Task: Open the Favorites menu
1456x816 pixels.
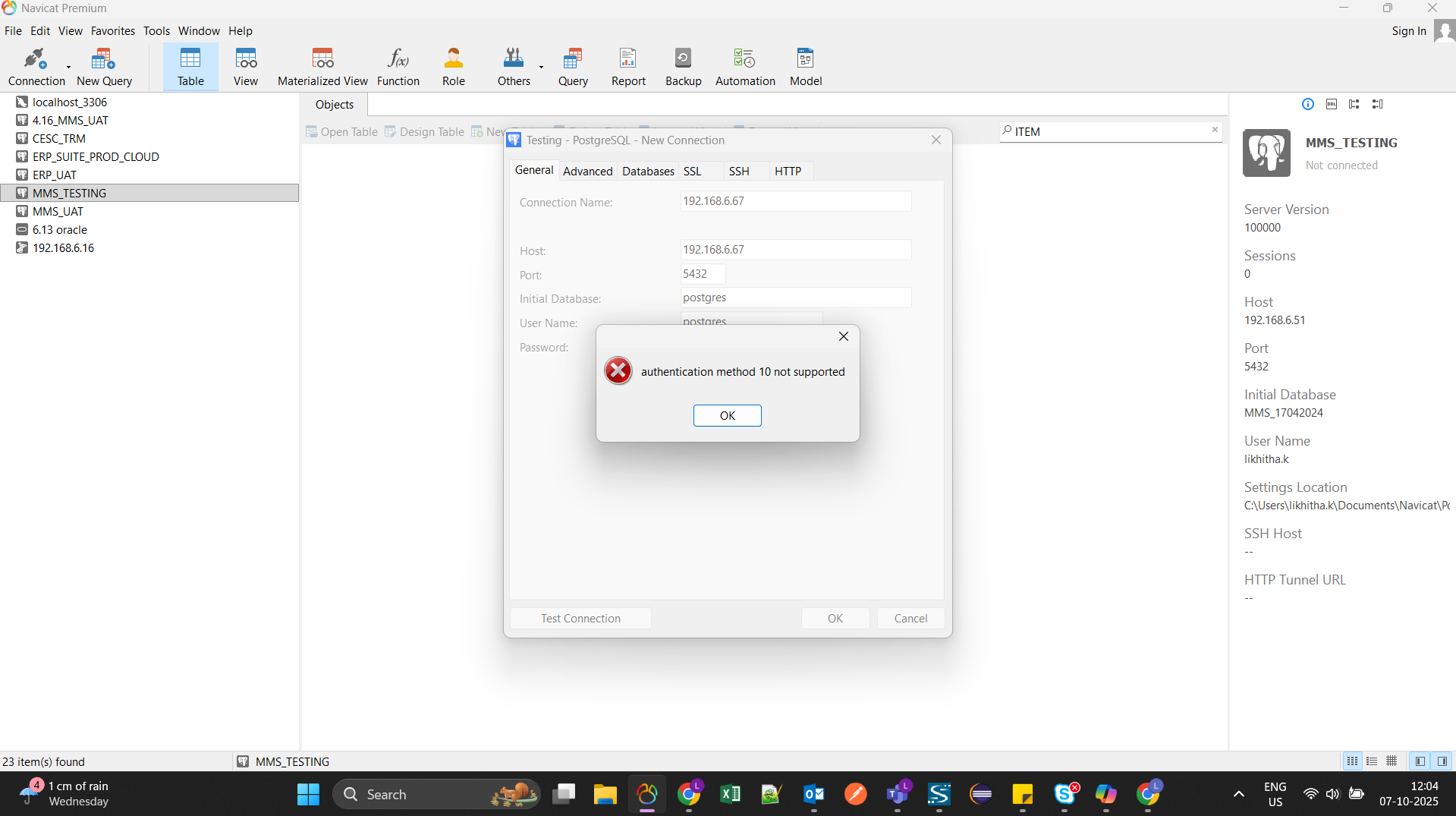Action: 112,31
